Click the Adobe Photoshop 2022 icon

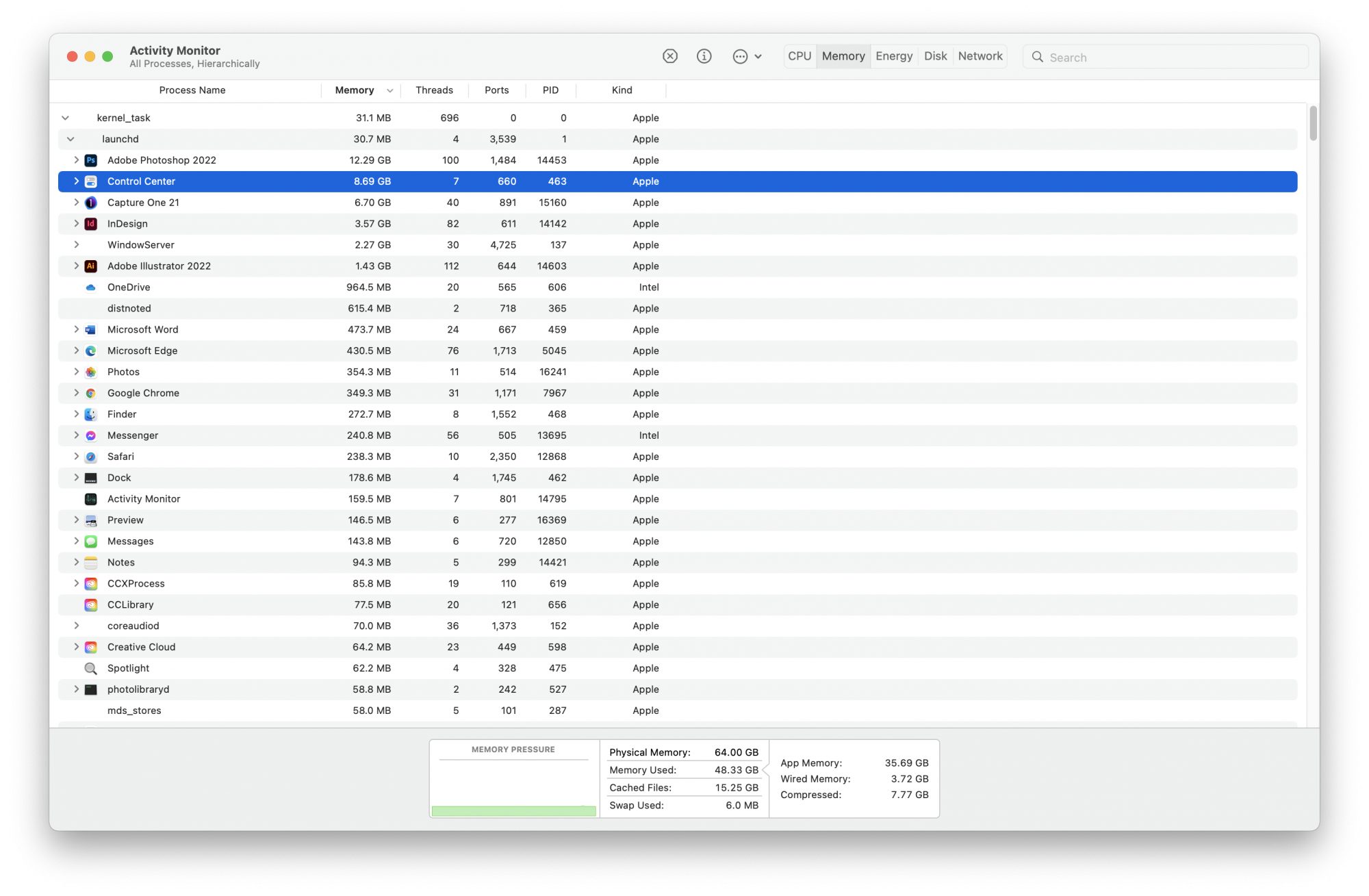(90, 160)
